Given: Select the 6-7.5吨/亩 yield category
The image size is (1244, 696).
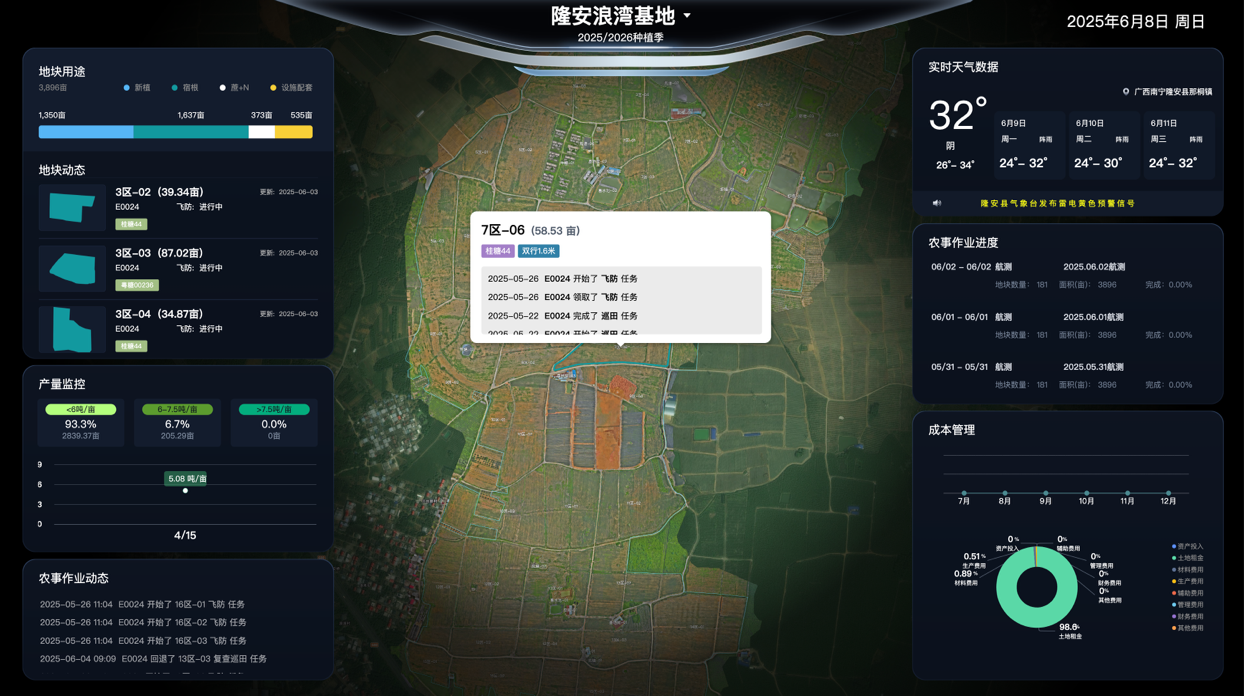Looking at the screenshot, I should pyautogui.click(x=177, y=409).
